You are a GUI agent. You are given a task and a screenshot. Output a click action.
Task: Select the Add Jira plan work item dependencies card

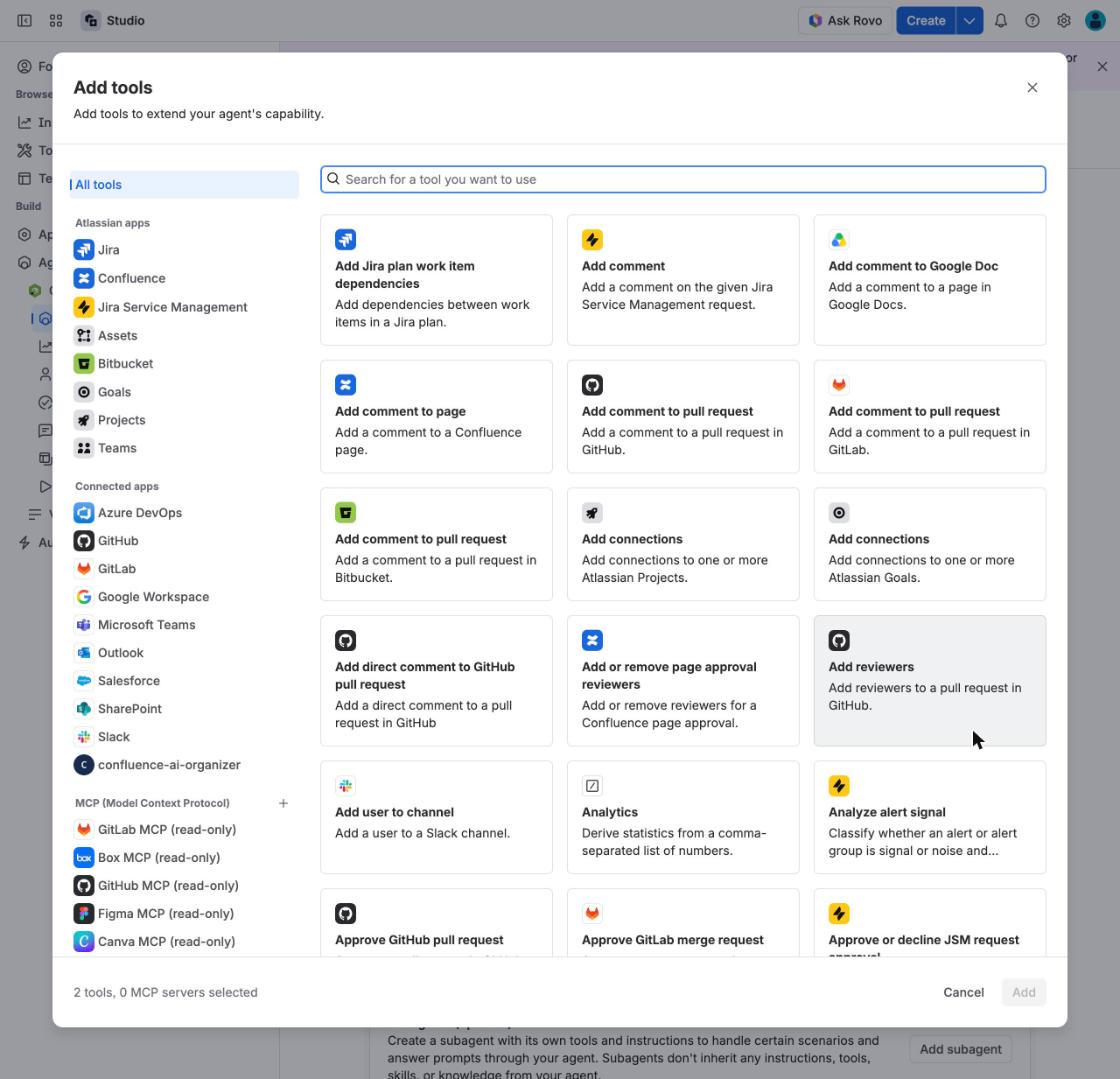[436, 280]
